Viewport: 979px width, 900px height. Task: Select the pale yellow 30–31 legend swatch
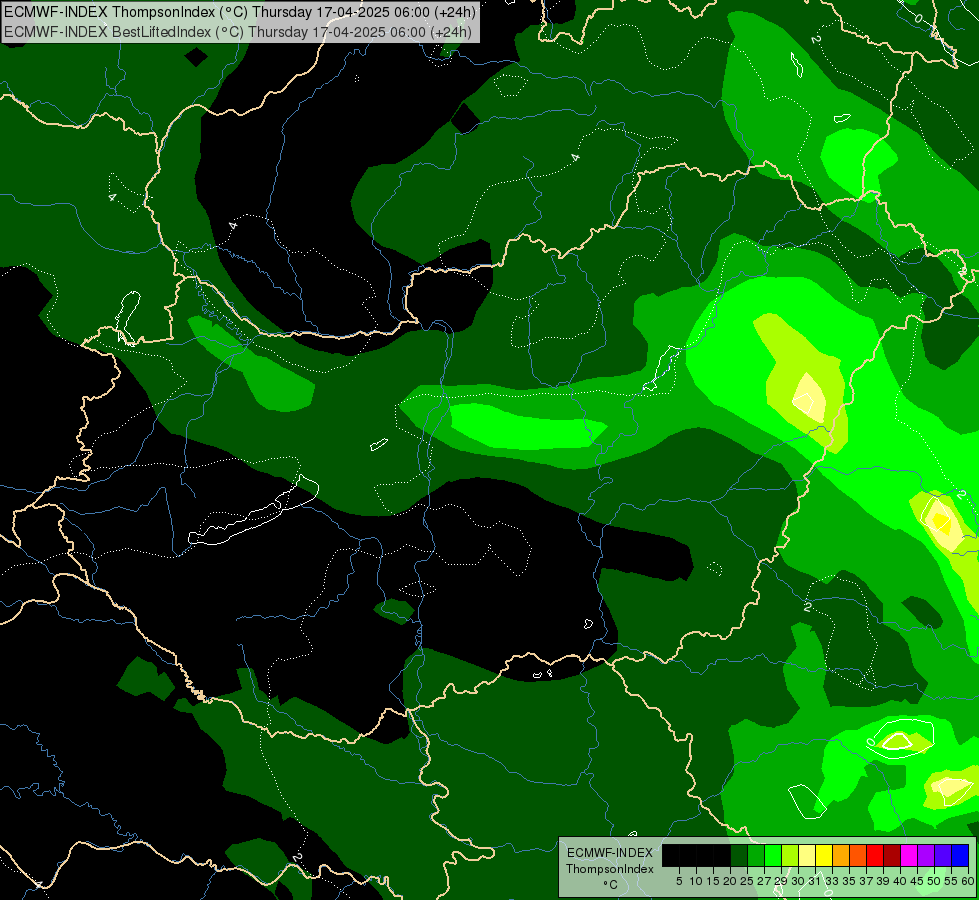coord(807,855)
